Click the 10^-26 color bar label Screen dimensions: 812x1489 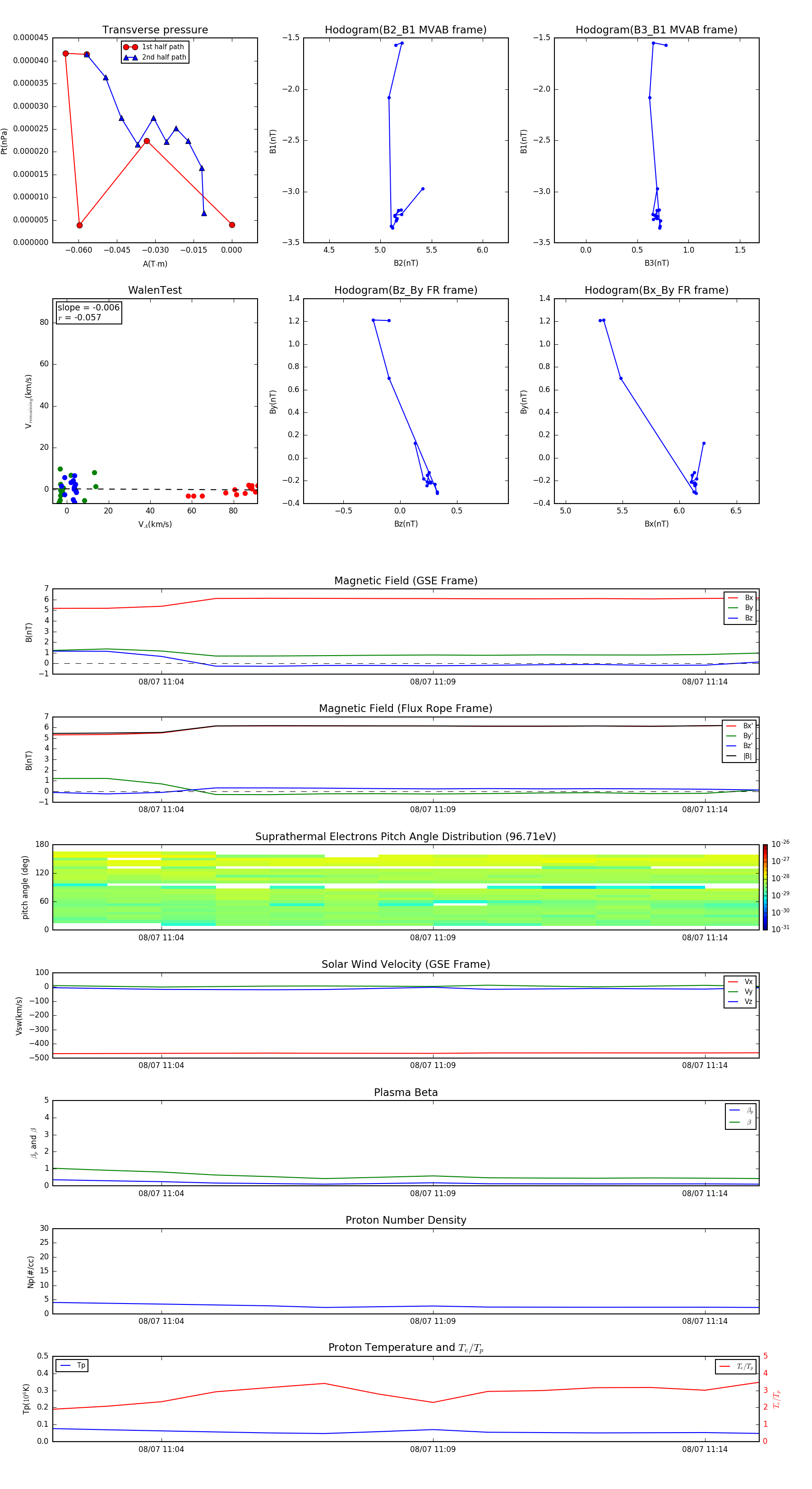click(780, 844)
